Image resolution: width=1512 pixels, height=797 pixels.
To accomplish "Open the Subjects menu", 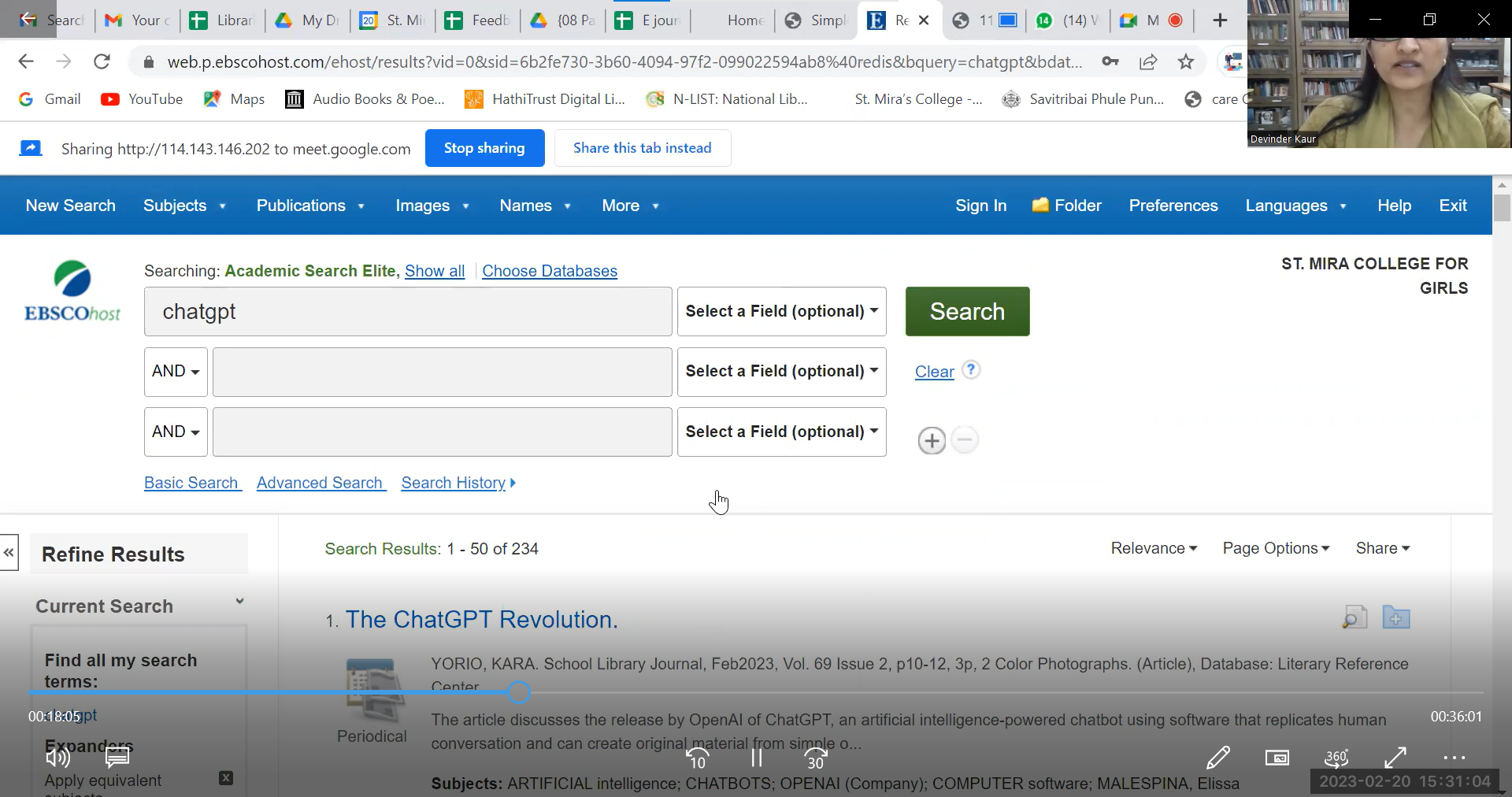I will click(184, 206).
